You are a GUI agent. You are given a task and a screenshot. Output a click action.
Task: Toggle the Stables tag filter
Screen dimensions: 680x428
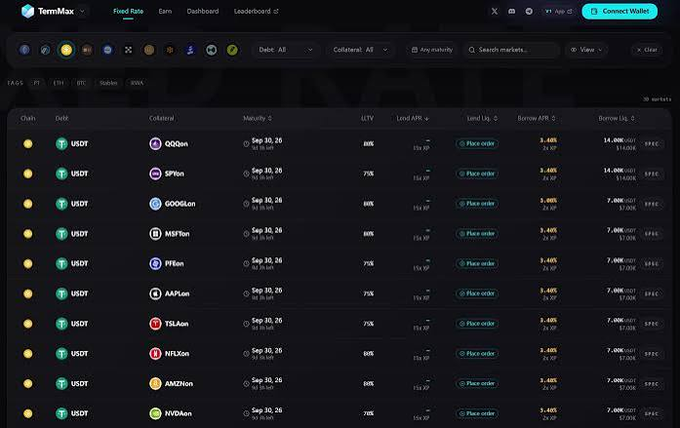108,83
